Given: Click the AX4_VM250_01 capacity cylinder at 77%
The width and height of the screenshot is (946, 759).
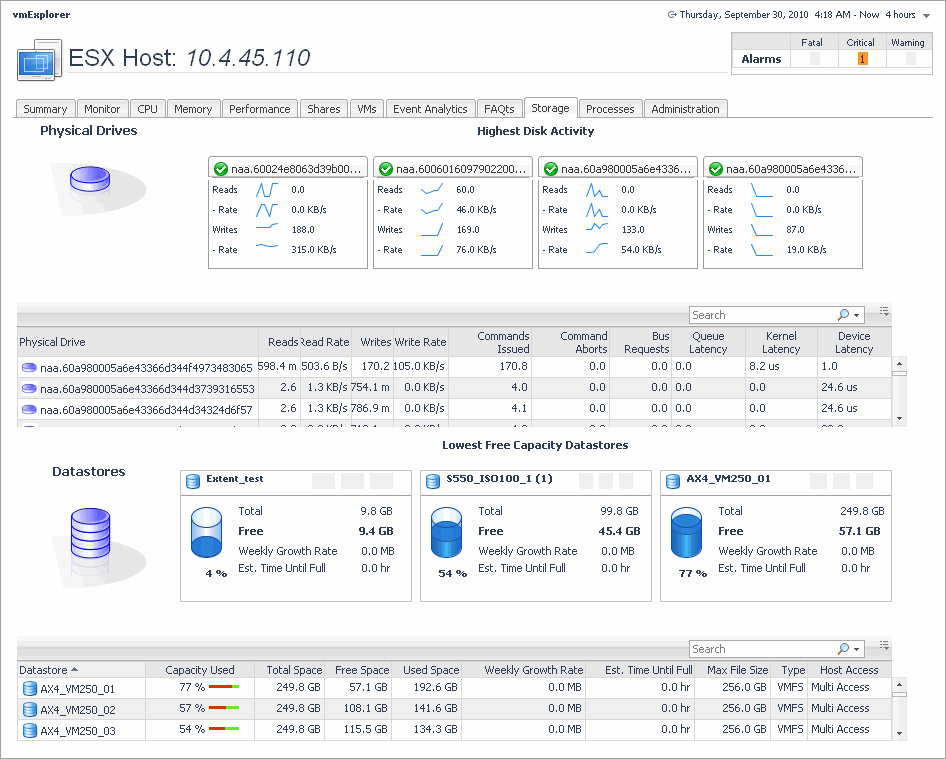Looking at the screenshot, I should [x=686, y=532].
